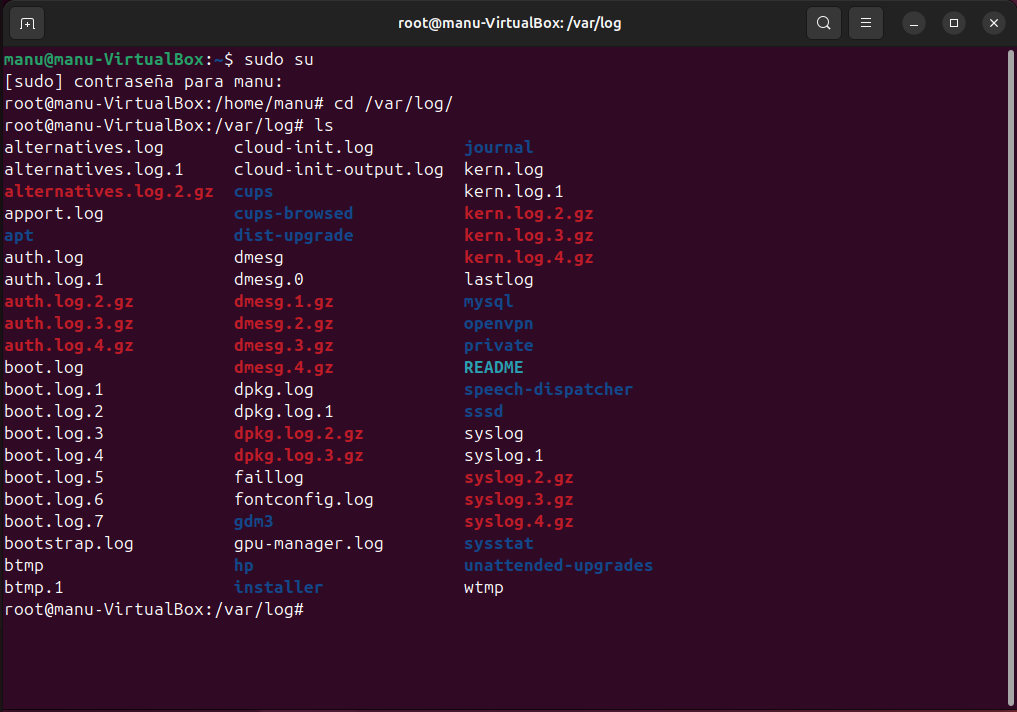This screenshot has width=1017, height=712.
Task: Select the fontconfig.log file entry
Action: pos(303,500)
